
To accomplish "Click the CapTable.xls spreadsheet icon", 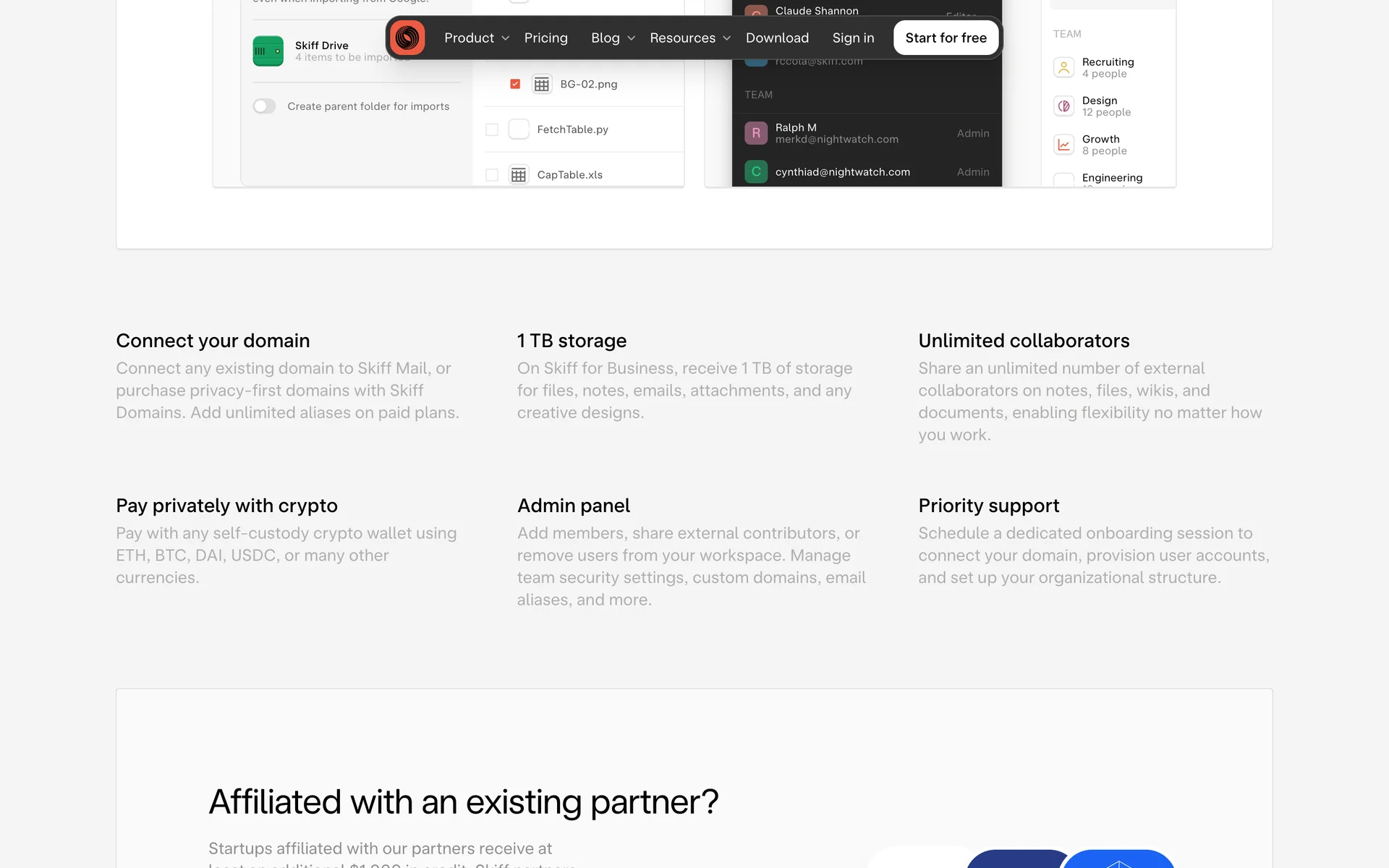I will click(x=518, y=175).
